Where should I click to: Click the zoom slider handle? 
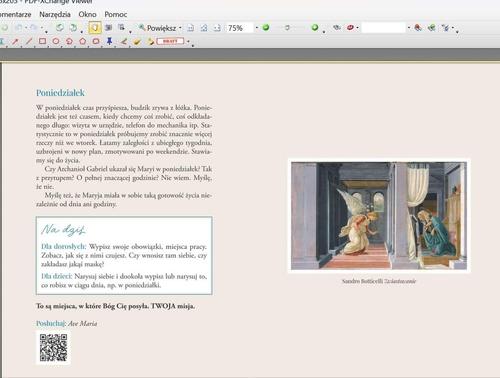(287, 28)
